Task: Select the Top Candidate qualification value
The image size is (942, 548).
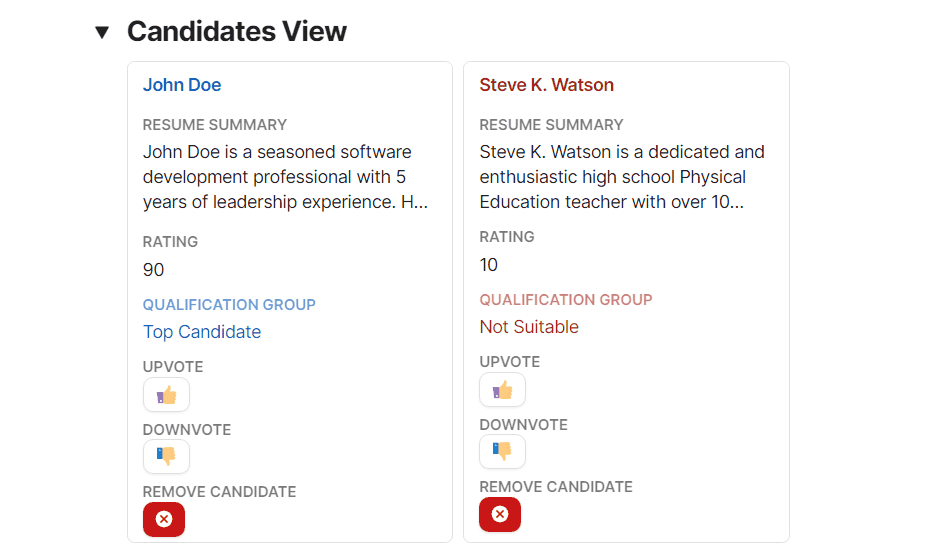Action: pyautogui.click(x=202, y=332)
